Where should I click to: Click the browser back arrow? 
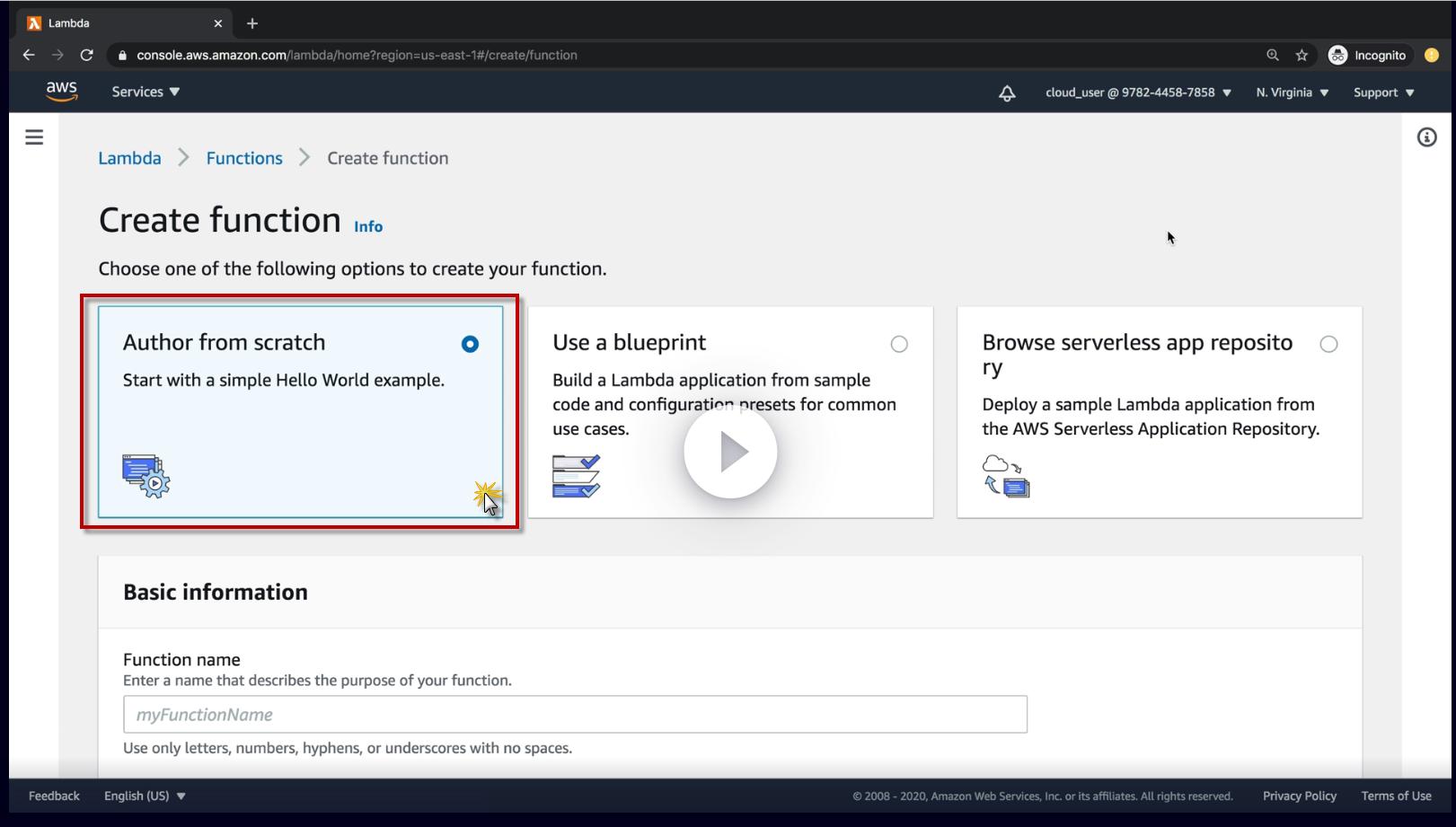[29, 55]
